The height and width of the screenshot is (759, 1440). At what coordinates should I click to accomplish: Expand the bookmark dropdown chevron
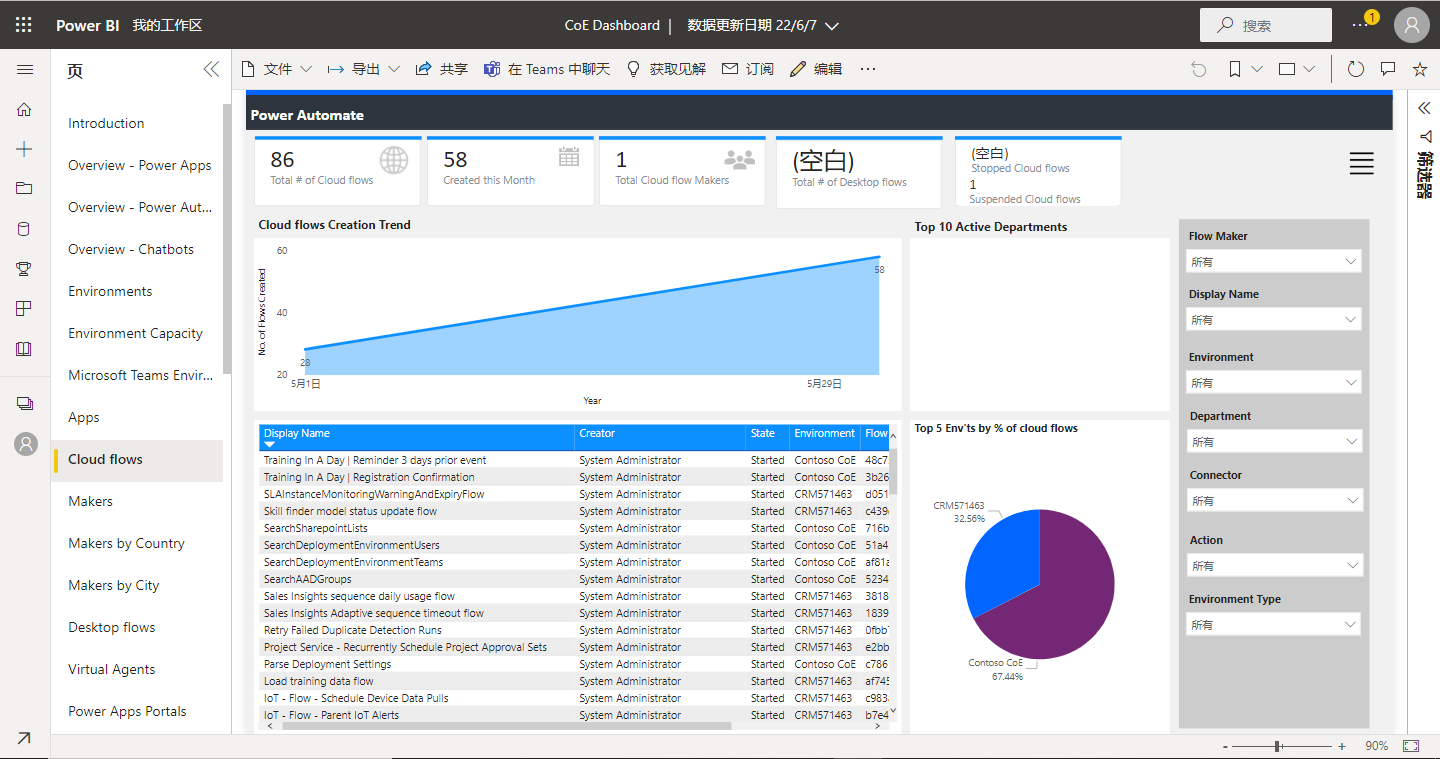[x=1257, y=69]
